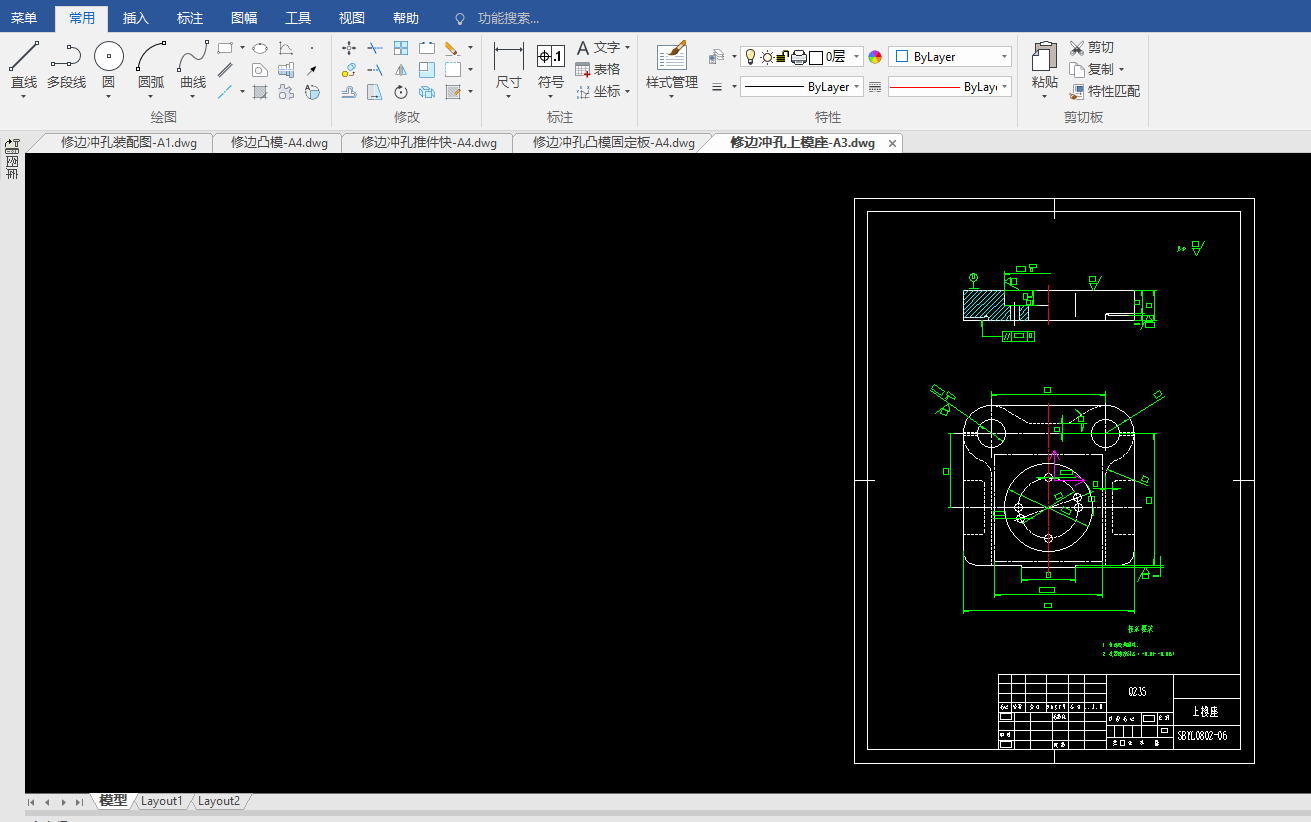Open the 图库 side panel tab
Screen dimensions: 1311x822
(x=12, y=160)
